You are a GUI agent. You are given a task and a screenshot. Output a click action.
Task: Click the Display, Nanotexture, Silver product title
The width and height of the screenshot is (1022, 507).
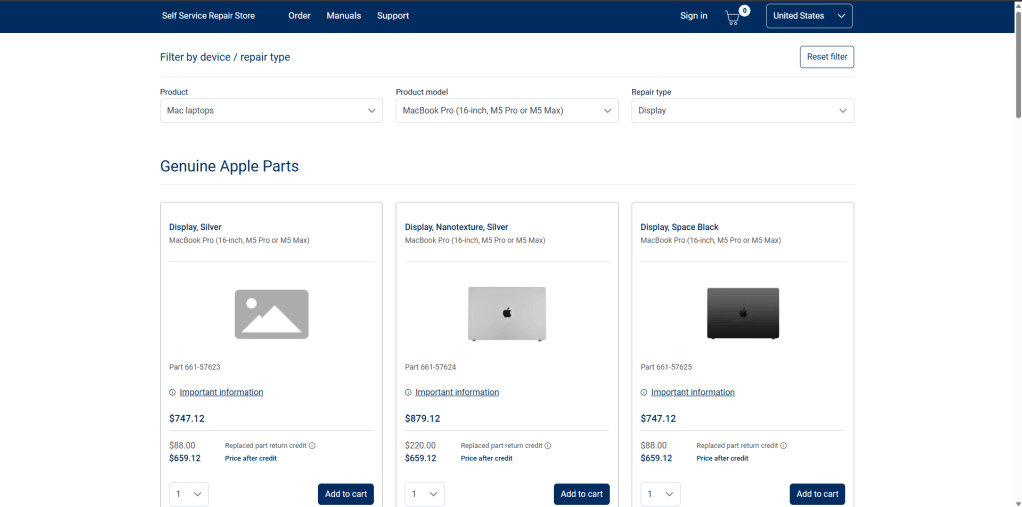tap(456, 227)
